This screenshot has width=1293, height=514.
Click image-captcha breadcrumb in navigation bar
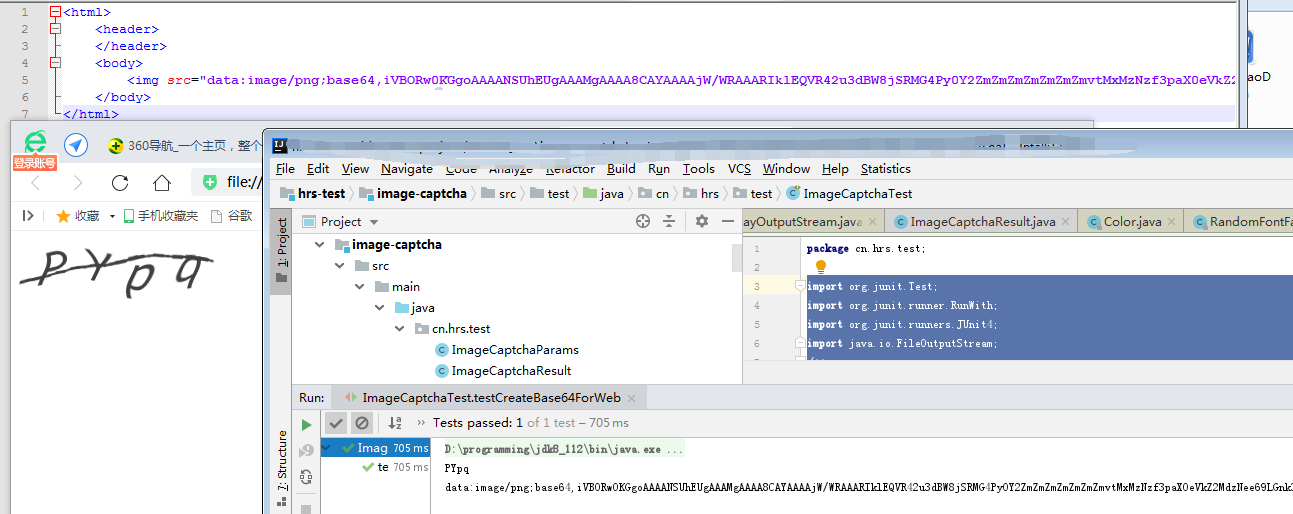[413, 194]
